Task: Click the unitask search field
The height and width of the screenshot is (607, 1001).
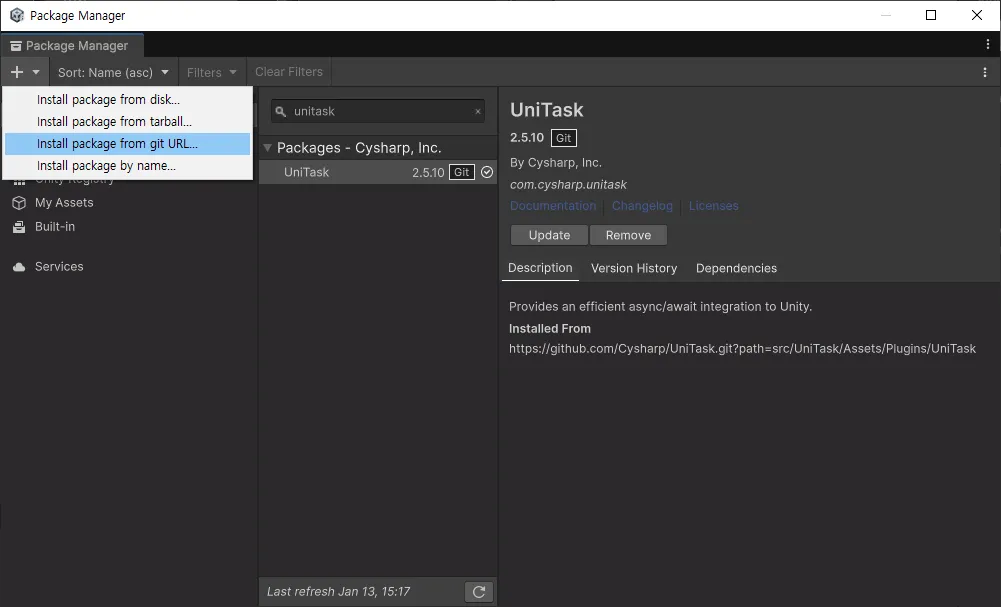Action: pyautogui.click(x=378, y=111)
